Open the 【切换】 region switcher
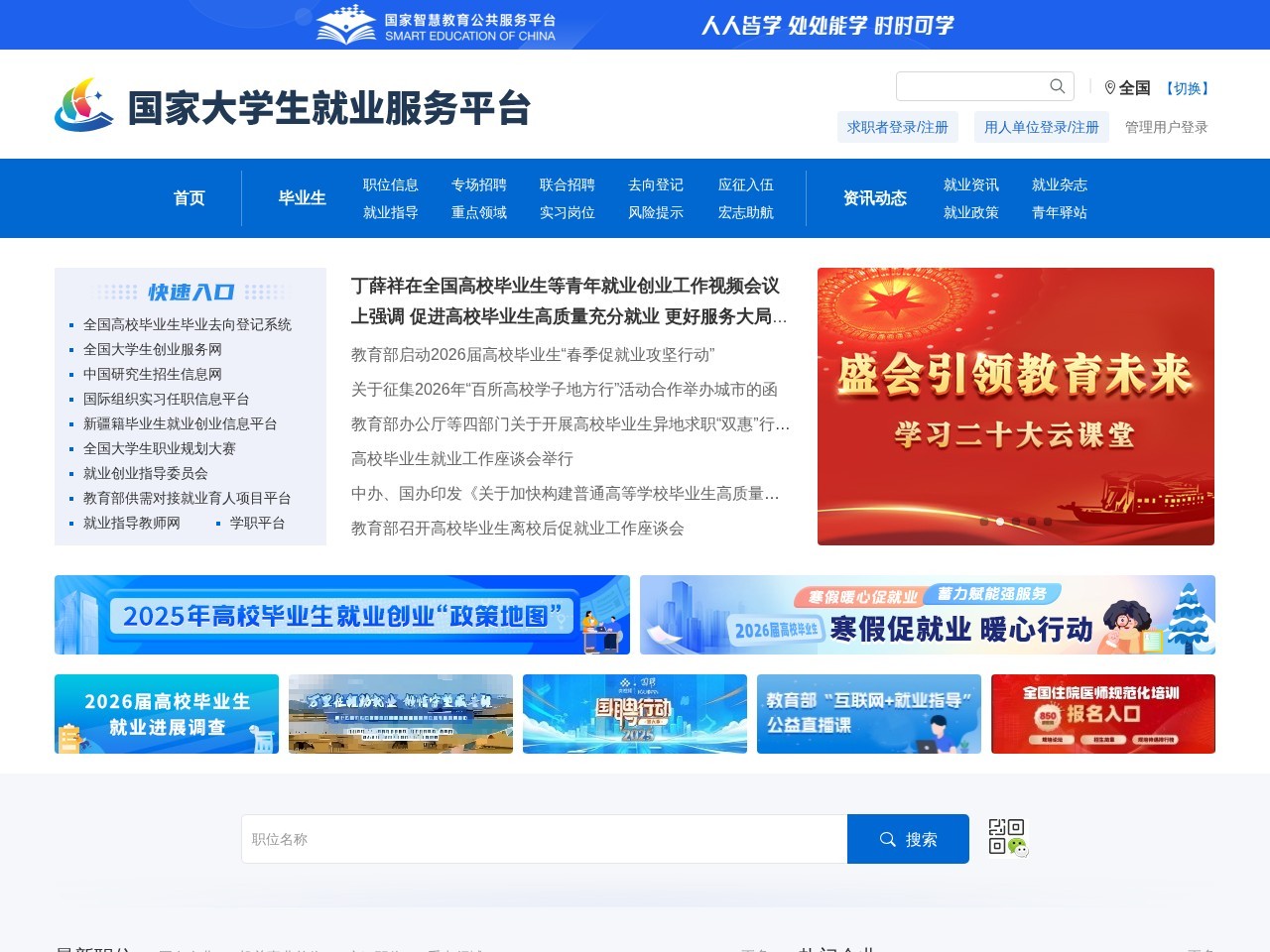The height and width of the screenshot is (952, 1270). [1187, 88]
